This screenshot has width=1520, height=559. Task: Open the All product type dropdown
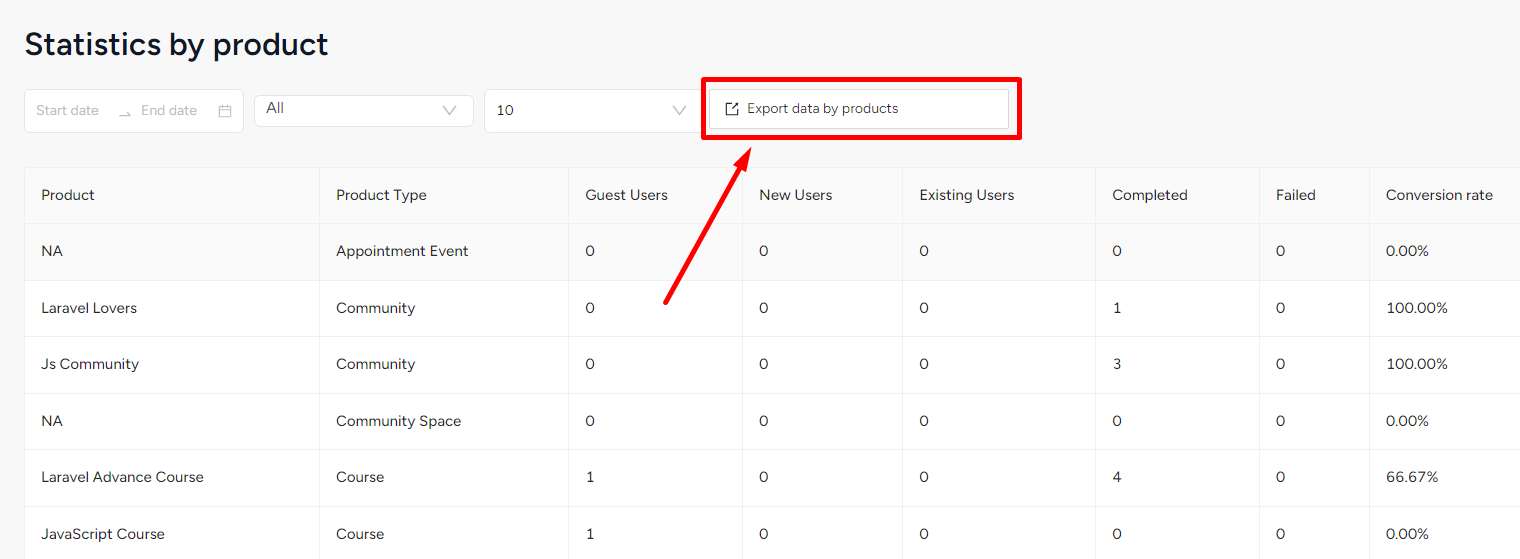coord(364,111)
